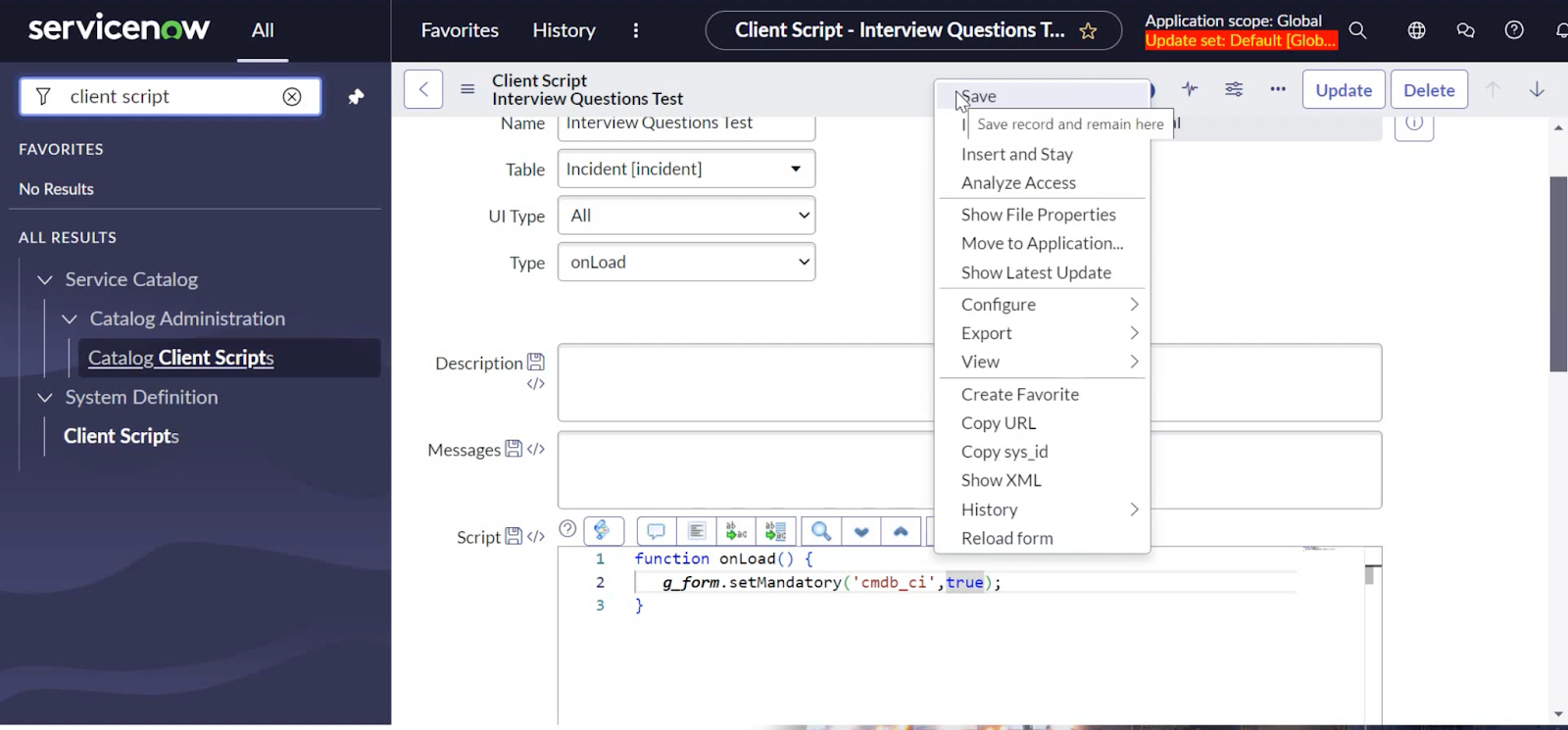This screenshot has height=730, width=1568.
Task: Open Client Scripts module under System Definition
Action: tap(122, 436)
